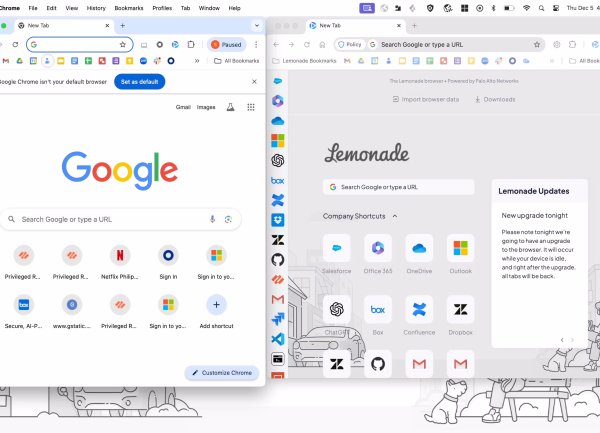
Task: Open Images link on Google page
Action: coord(206,107)
